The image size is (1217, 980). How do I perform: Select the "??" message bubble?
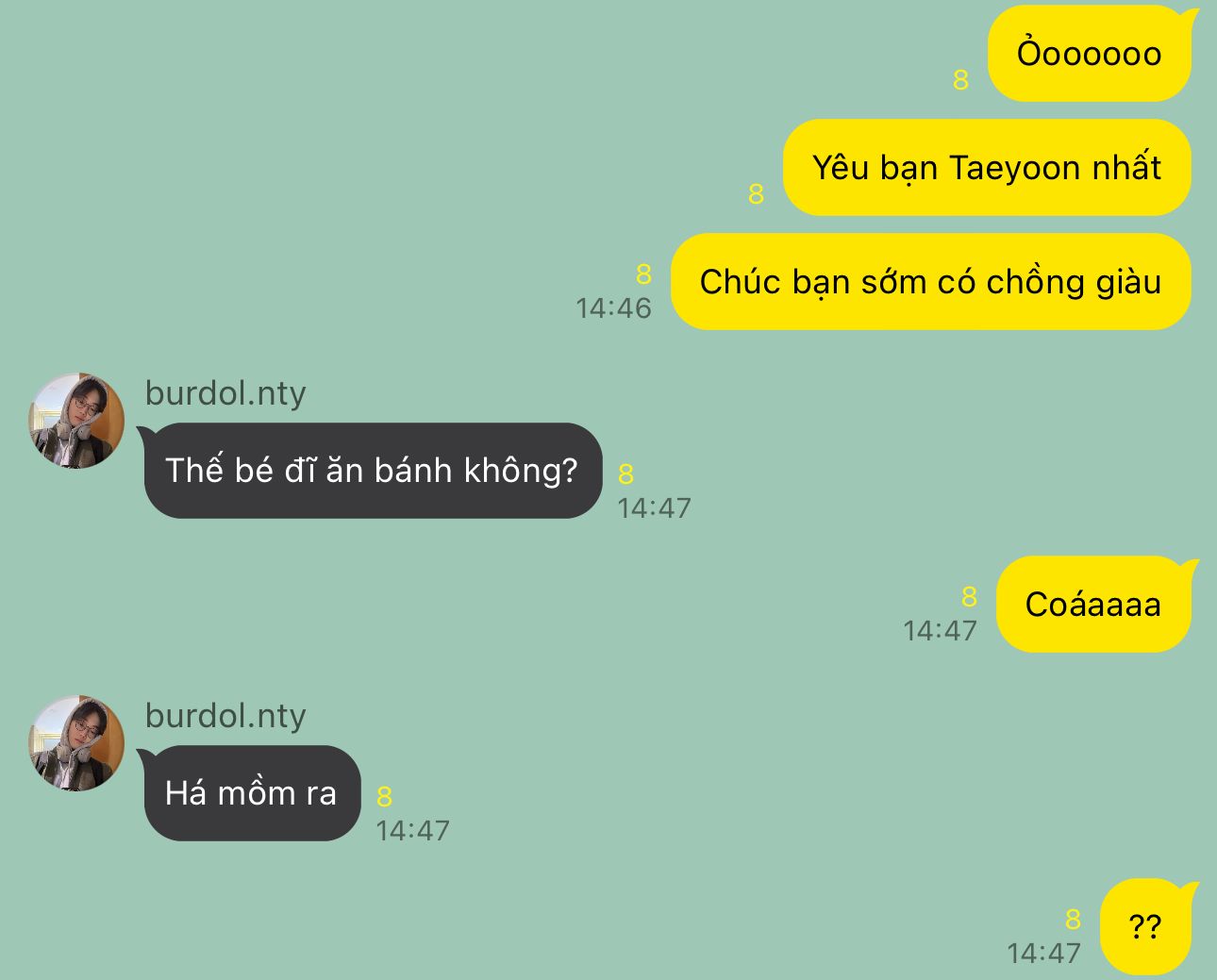(x=1146, y=927)
